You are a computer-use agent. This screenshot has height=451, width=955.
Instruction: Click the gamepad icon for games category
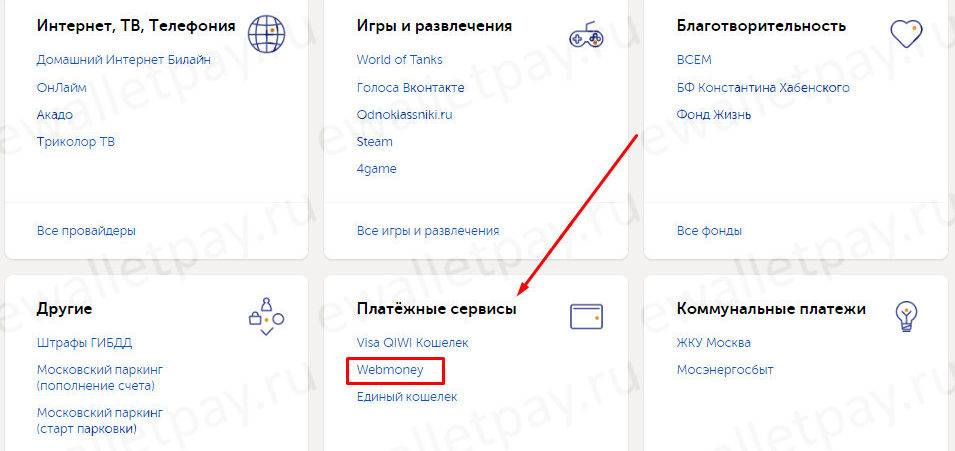tap(584, 35)
